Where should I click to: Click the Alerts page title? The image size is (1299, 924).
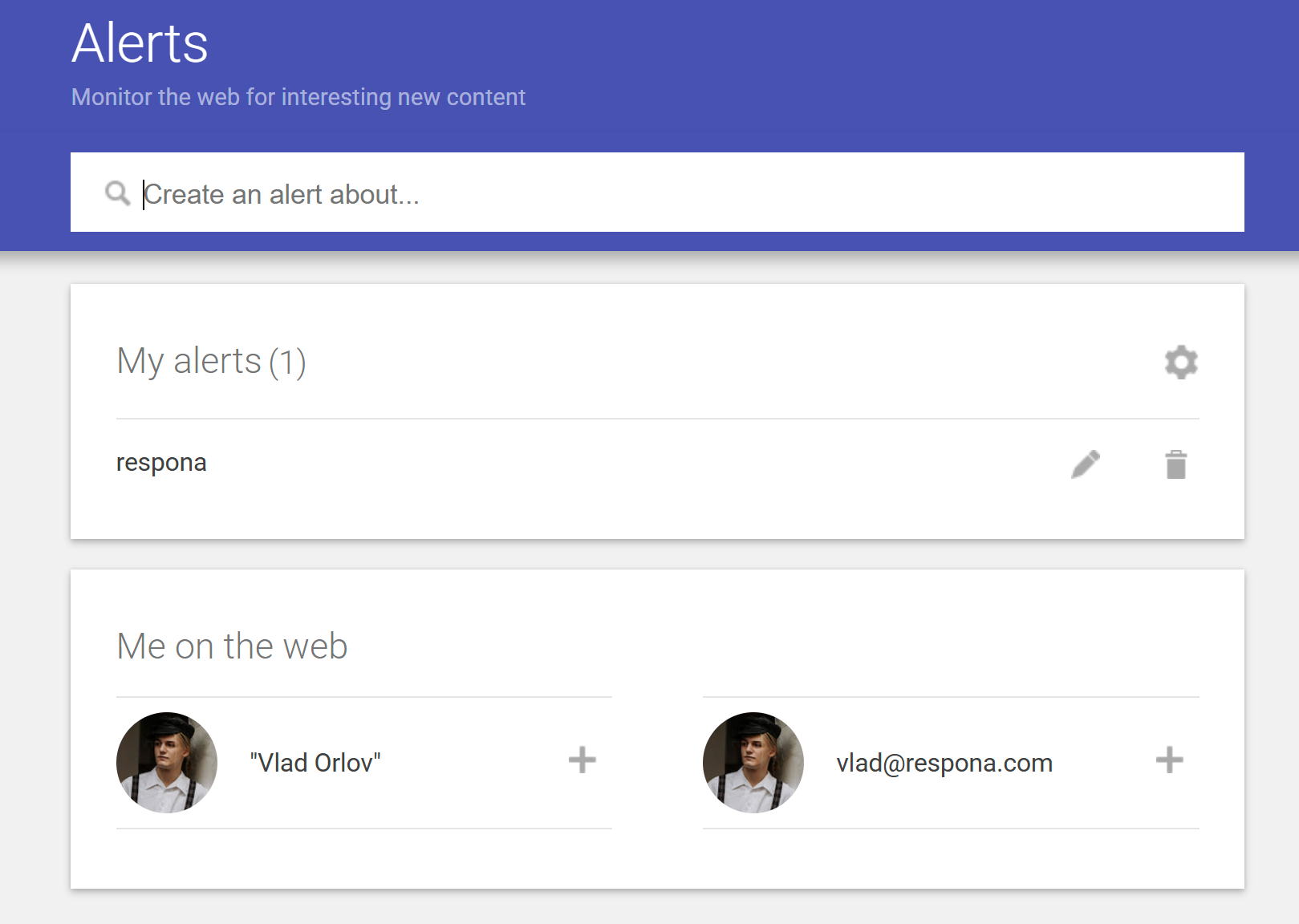(140, 43)
